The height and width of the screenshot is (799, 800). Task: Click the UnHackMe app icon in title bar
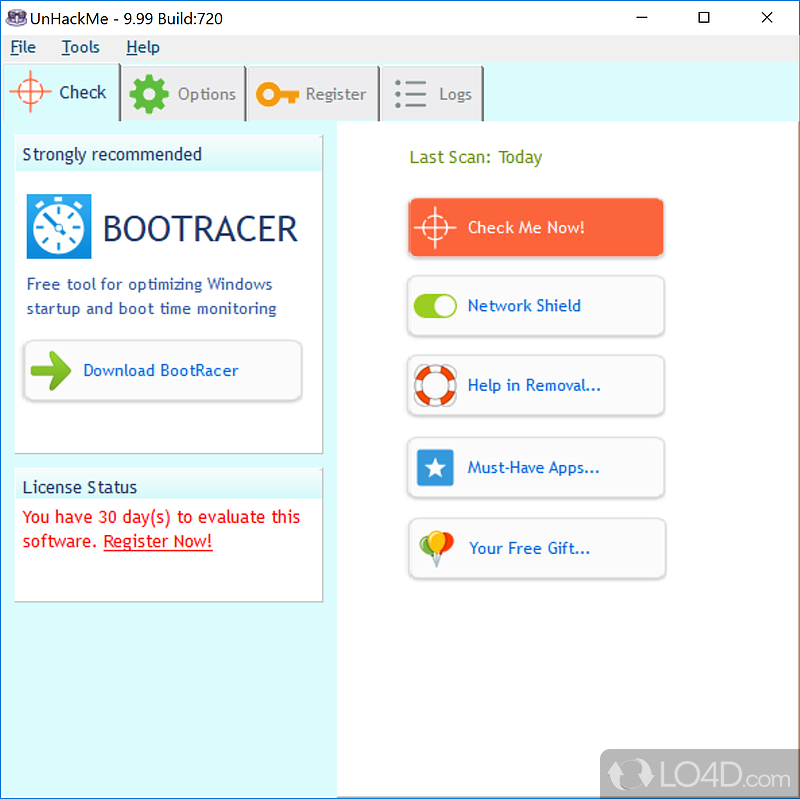pos(16,18)
